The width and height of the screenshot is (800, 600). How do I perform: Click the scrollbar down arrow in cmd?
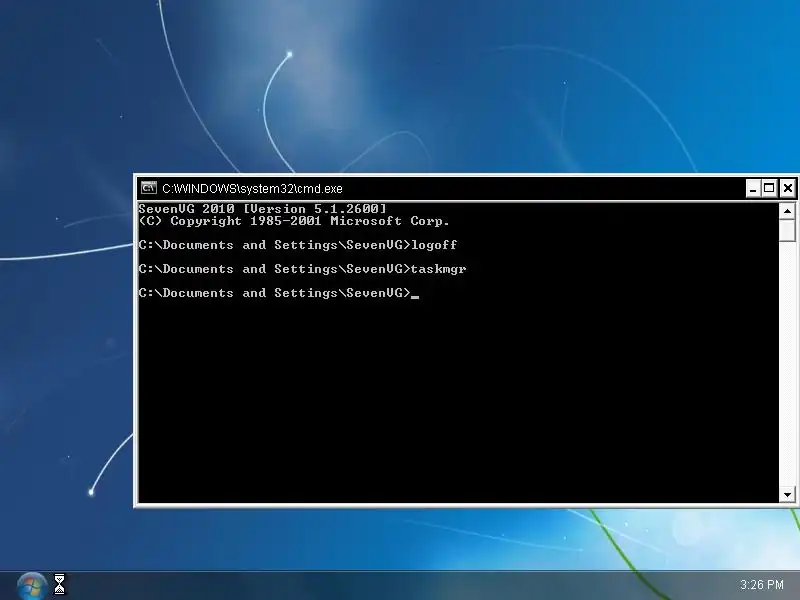pos(787,494)
